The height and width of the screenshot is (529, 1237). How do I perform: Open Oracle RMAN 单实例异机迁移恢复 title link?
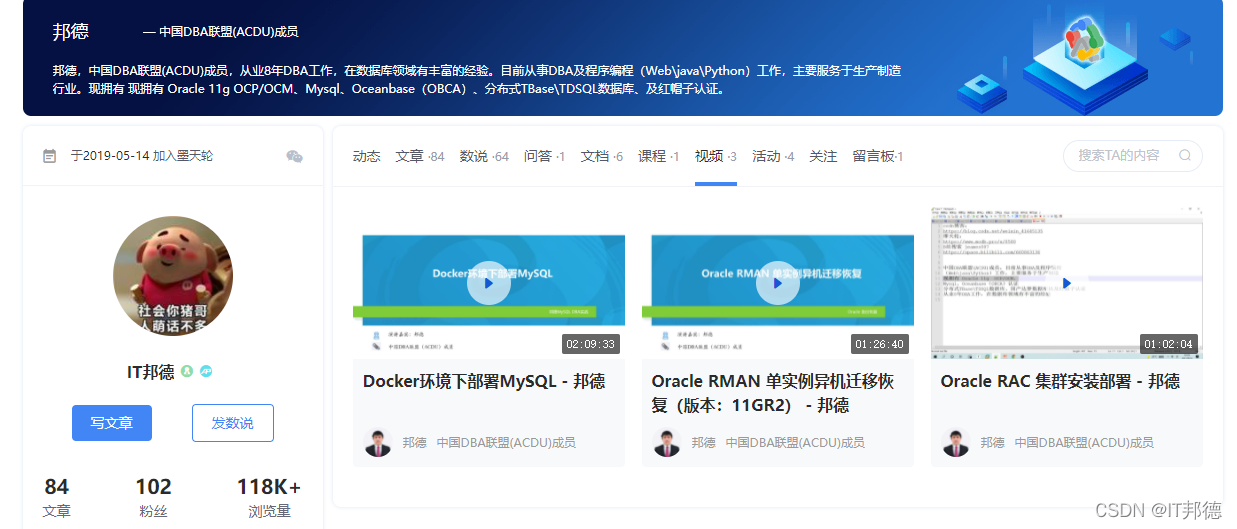[773, 393]
